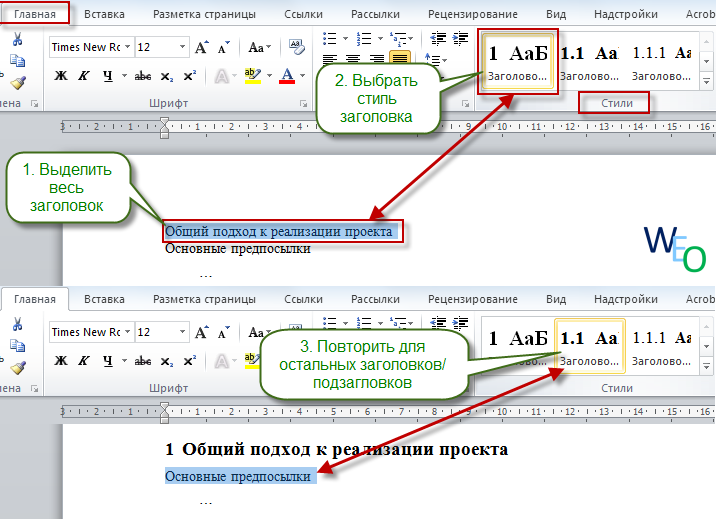Open the Вид tab in the bottom ribbon
Image resolution: width=716 pixels, height=519 pixels.
(x=556, y=299)
